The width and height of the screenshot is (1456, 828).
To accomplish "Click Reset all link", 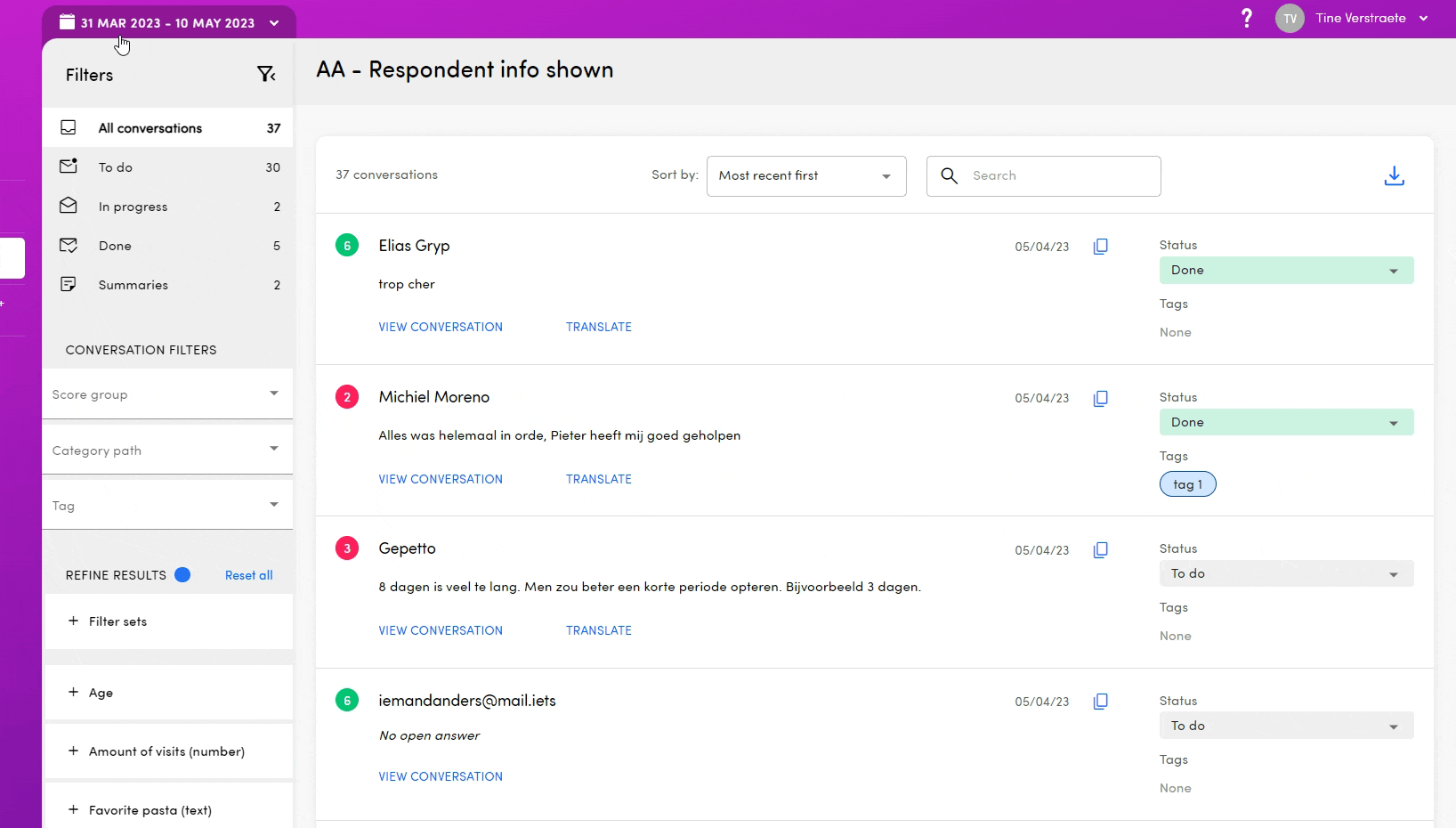I will (x=248, y=575).
